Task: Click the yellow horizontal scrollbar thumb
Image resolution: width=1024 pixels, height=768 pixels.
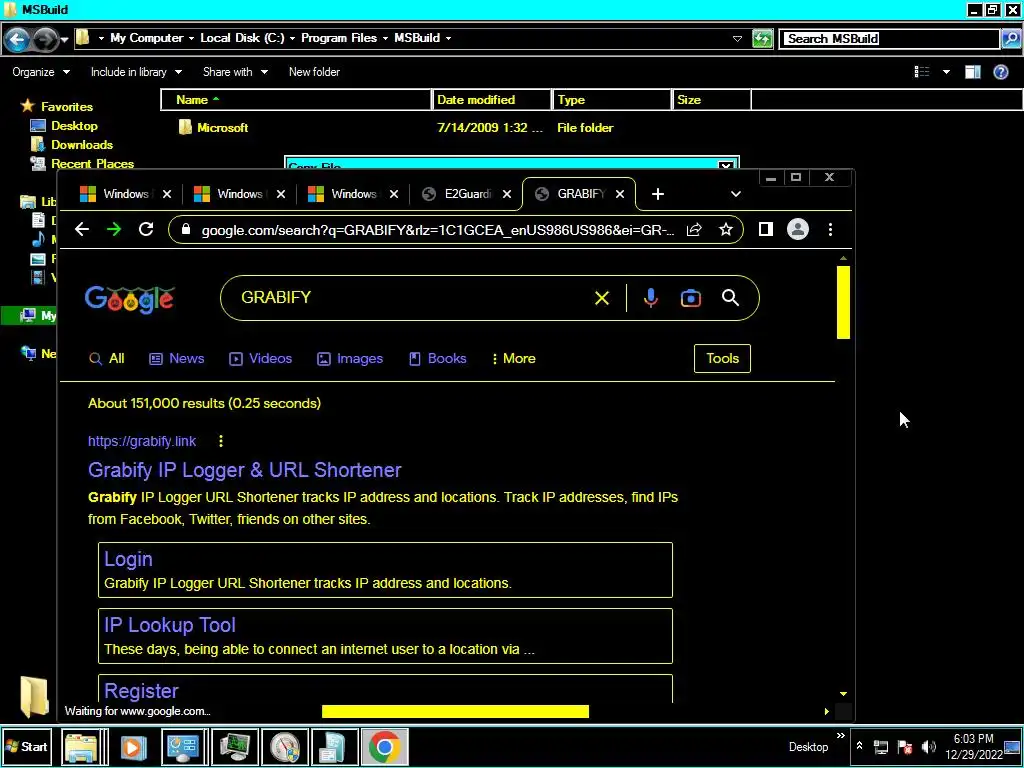Action: point(455,711)
